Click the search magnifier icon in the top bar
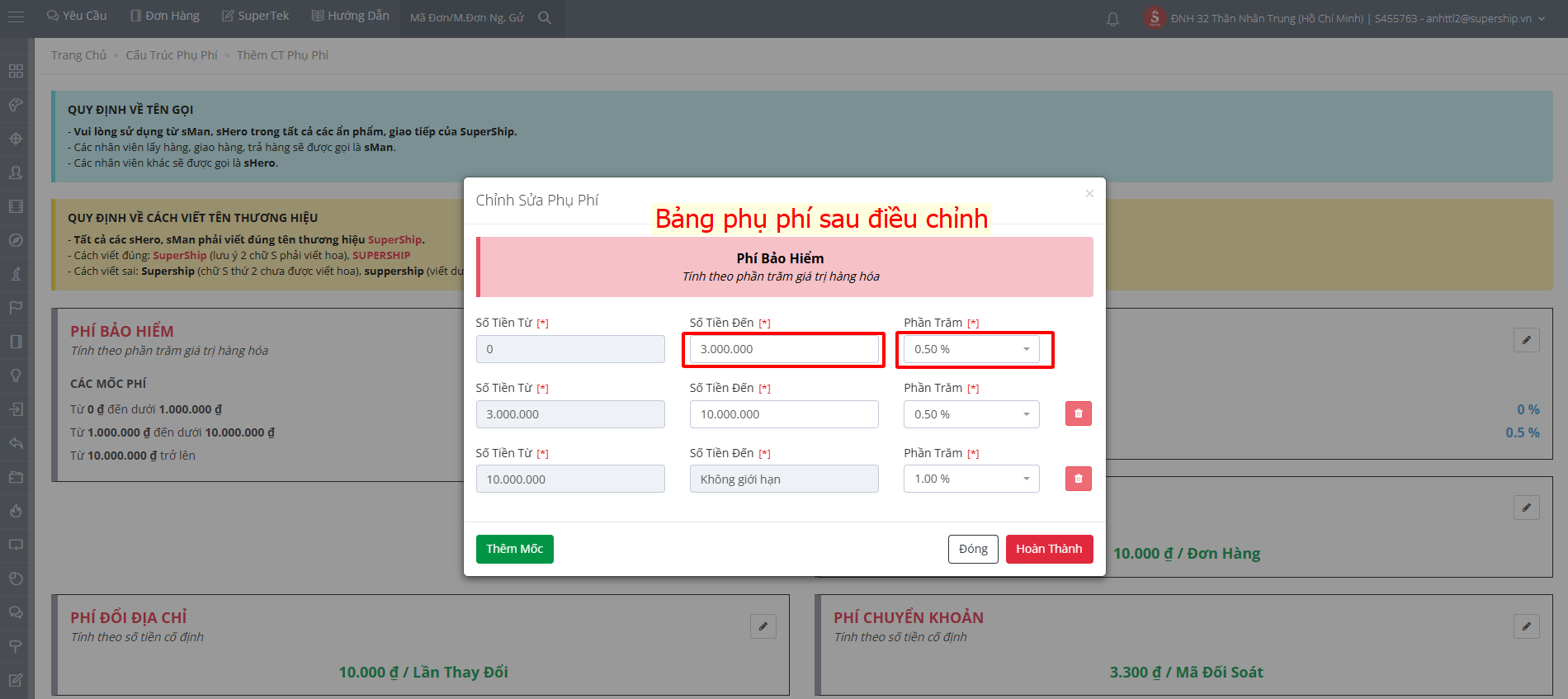Viewport: 1568px width, 699px height. tap(545, 17)
